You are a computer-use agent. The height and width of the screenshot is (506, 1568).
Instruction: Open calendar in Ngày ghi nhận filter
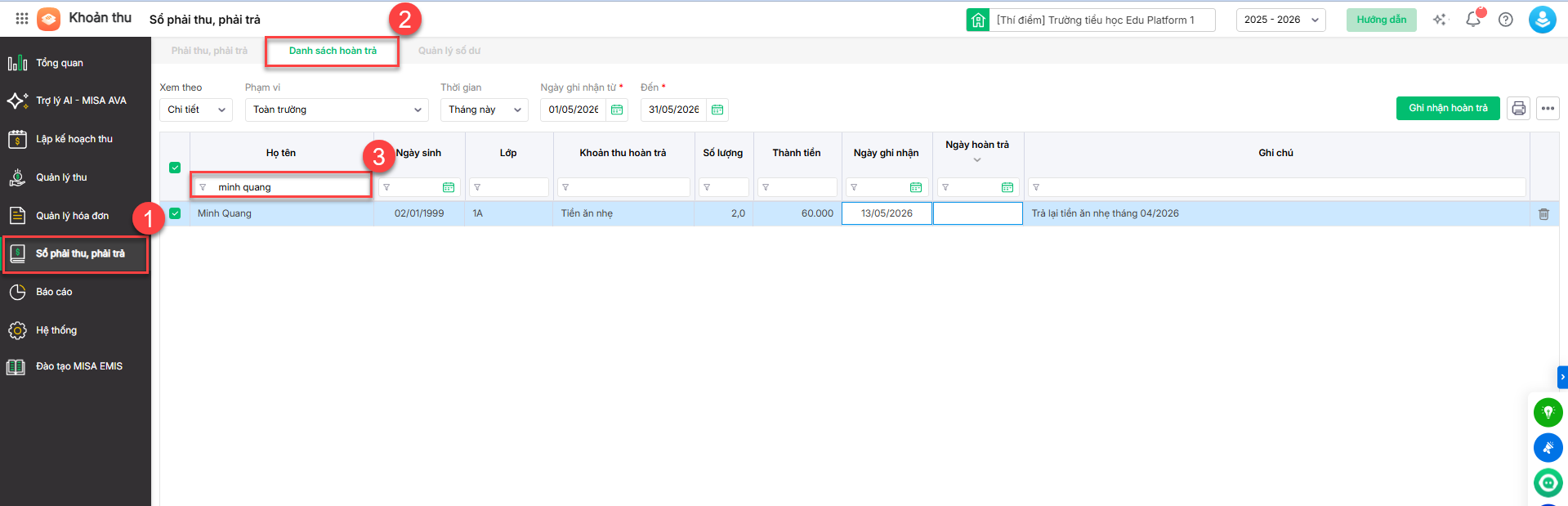pos(916,187)
